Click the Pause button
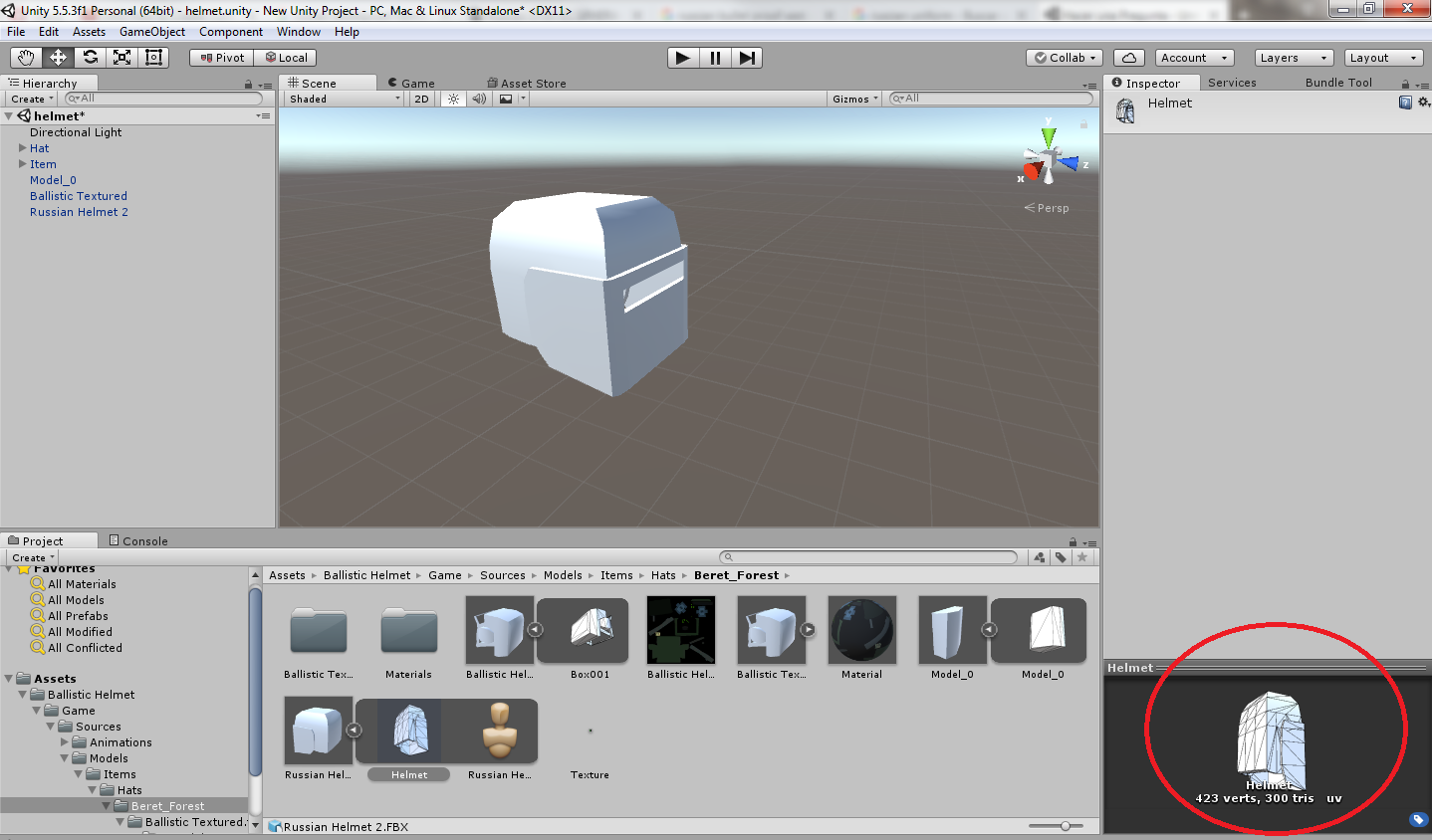 pos(715,58)
